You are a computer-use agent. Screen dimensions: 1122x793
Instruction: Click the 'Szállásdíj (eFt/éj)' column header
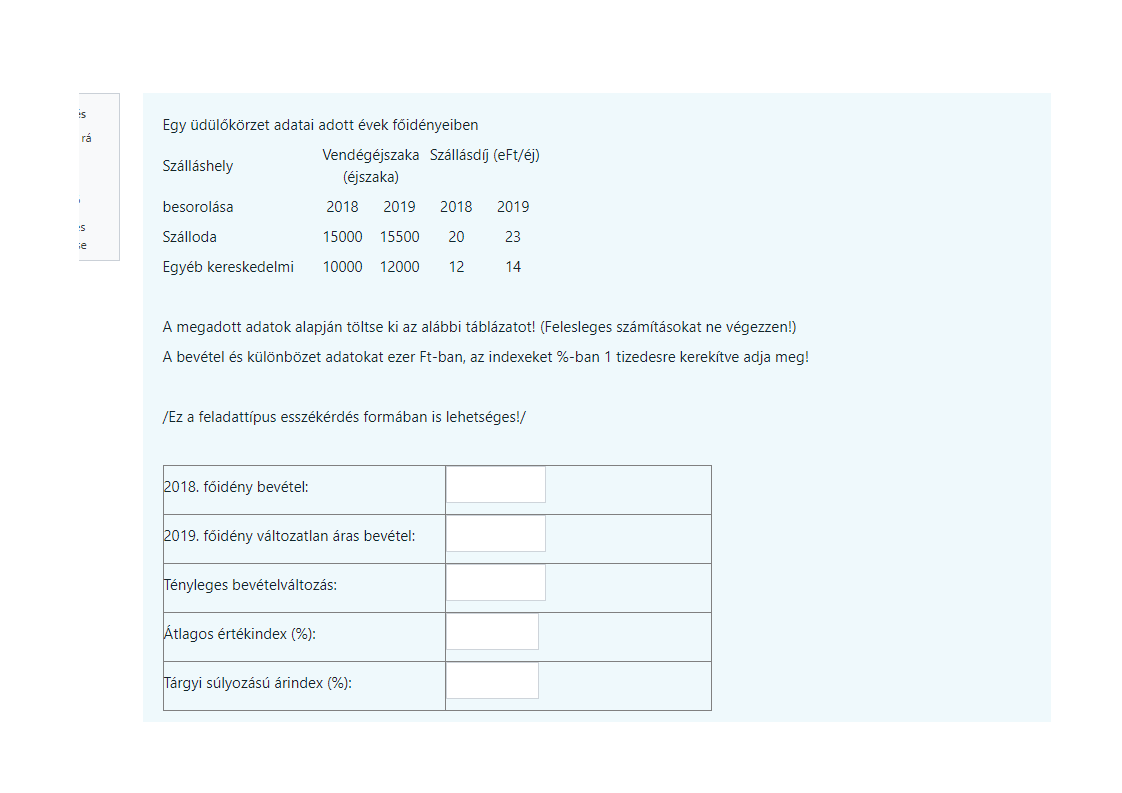(485, 155)
